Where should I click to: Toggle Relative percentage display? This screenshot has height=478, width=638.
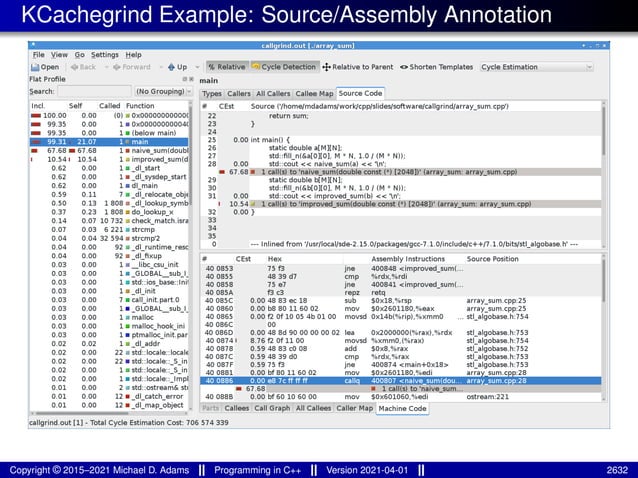[x=227, y=67]
